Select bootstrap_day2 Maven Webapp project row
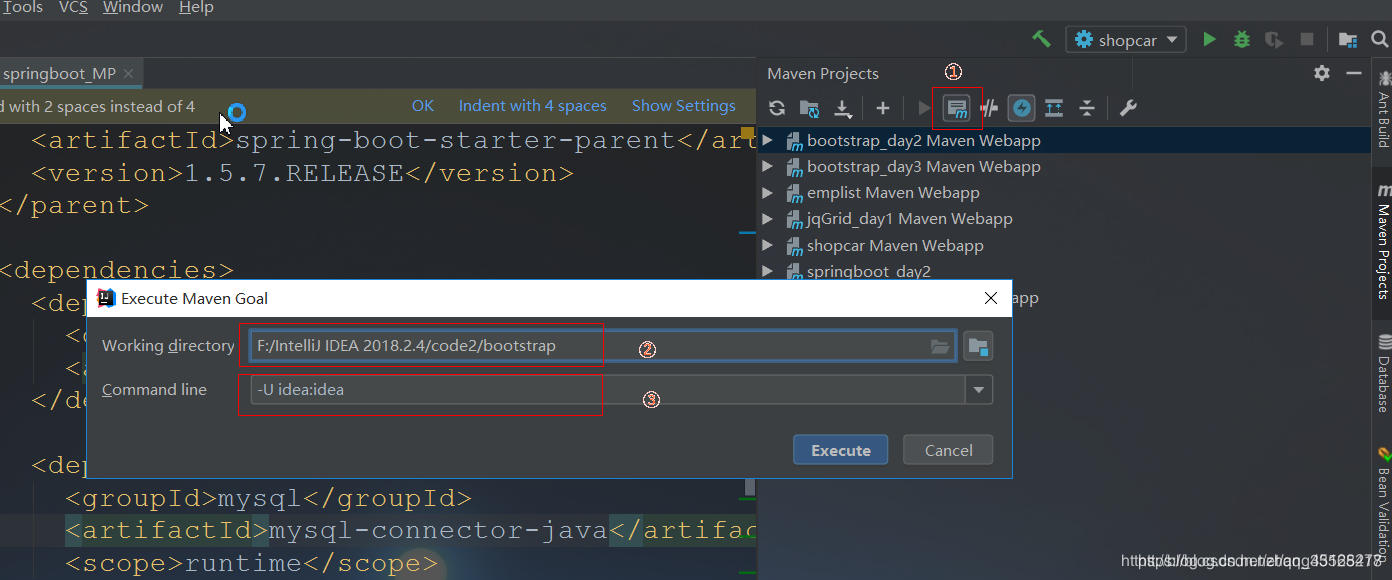Image resolution: width=1392 pixels, height=580 pixels. coord(1063,140)
